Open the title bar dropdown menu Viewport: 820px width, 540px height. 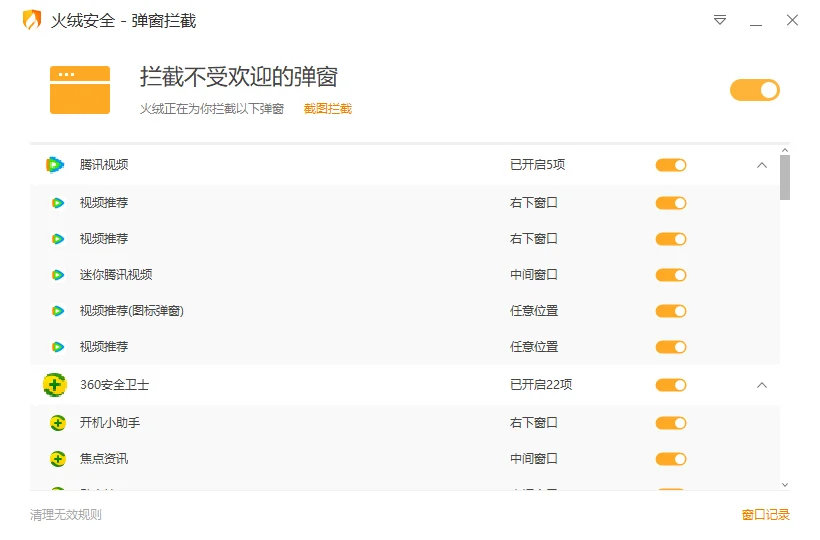point(720,20)
